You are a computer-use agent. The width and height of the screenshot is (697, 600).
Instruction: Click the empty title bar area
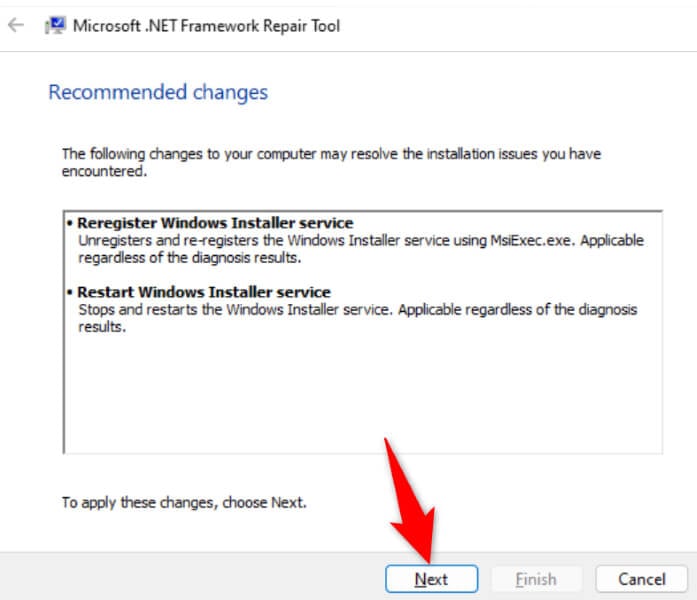[x=520, y=26]
